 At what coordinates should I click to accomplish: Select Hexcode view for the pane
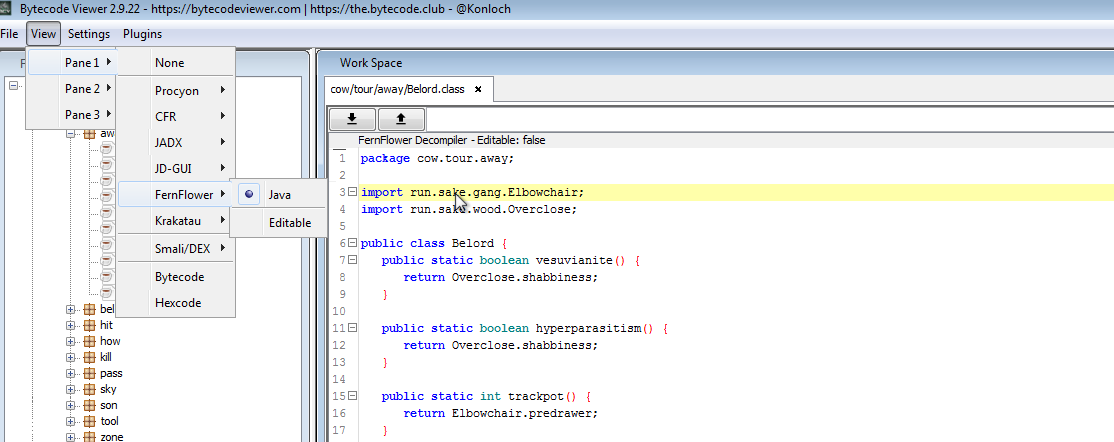point(175,303)
